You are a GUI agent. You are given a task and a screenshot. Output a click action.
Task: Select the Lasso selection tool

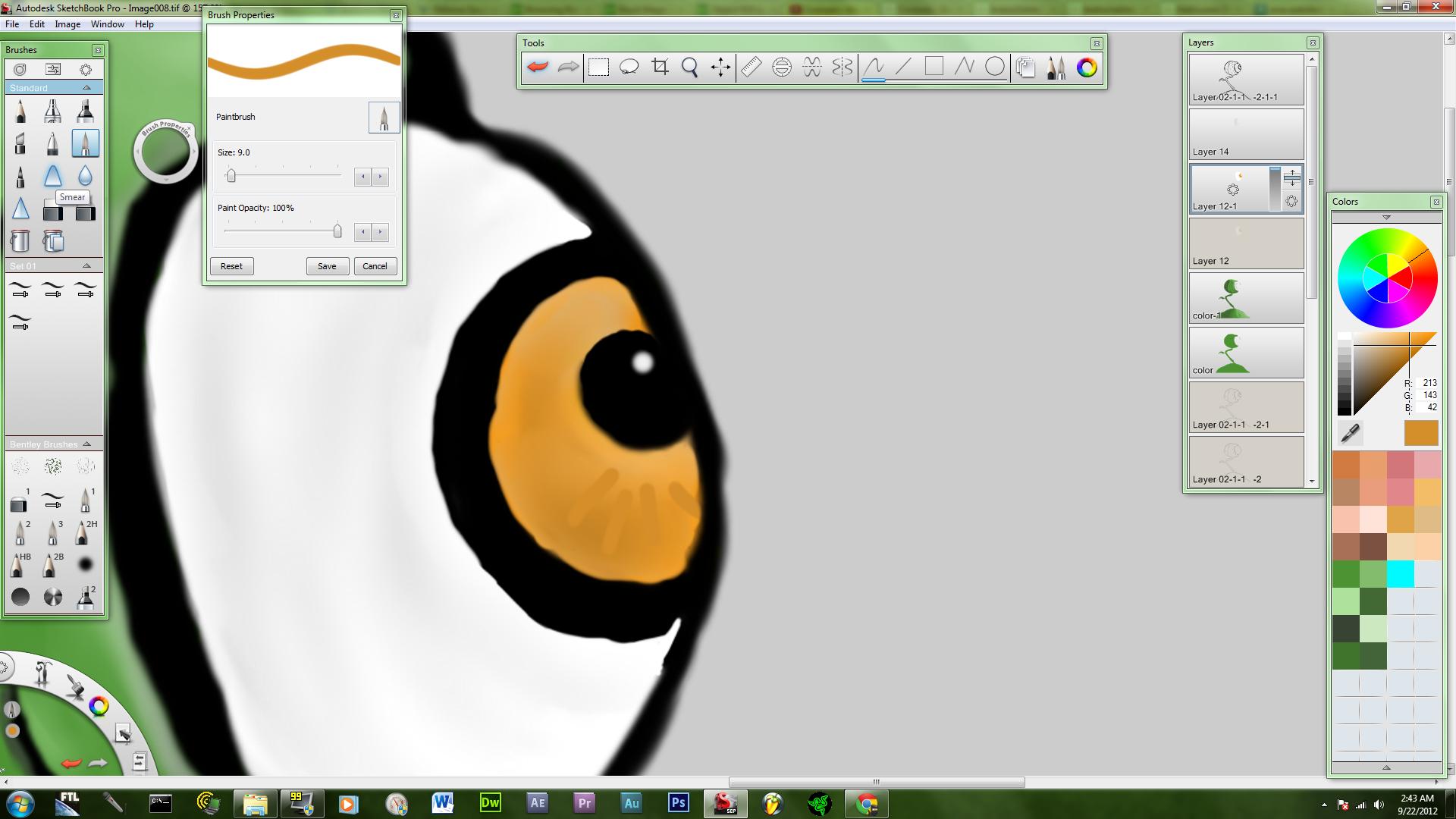pos(629,67)
